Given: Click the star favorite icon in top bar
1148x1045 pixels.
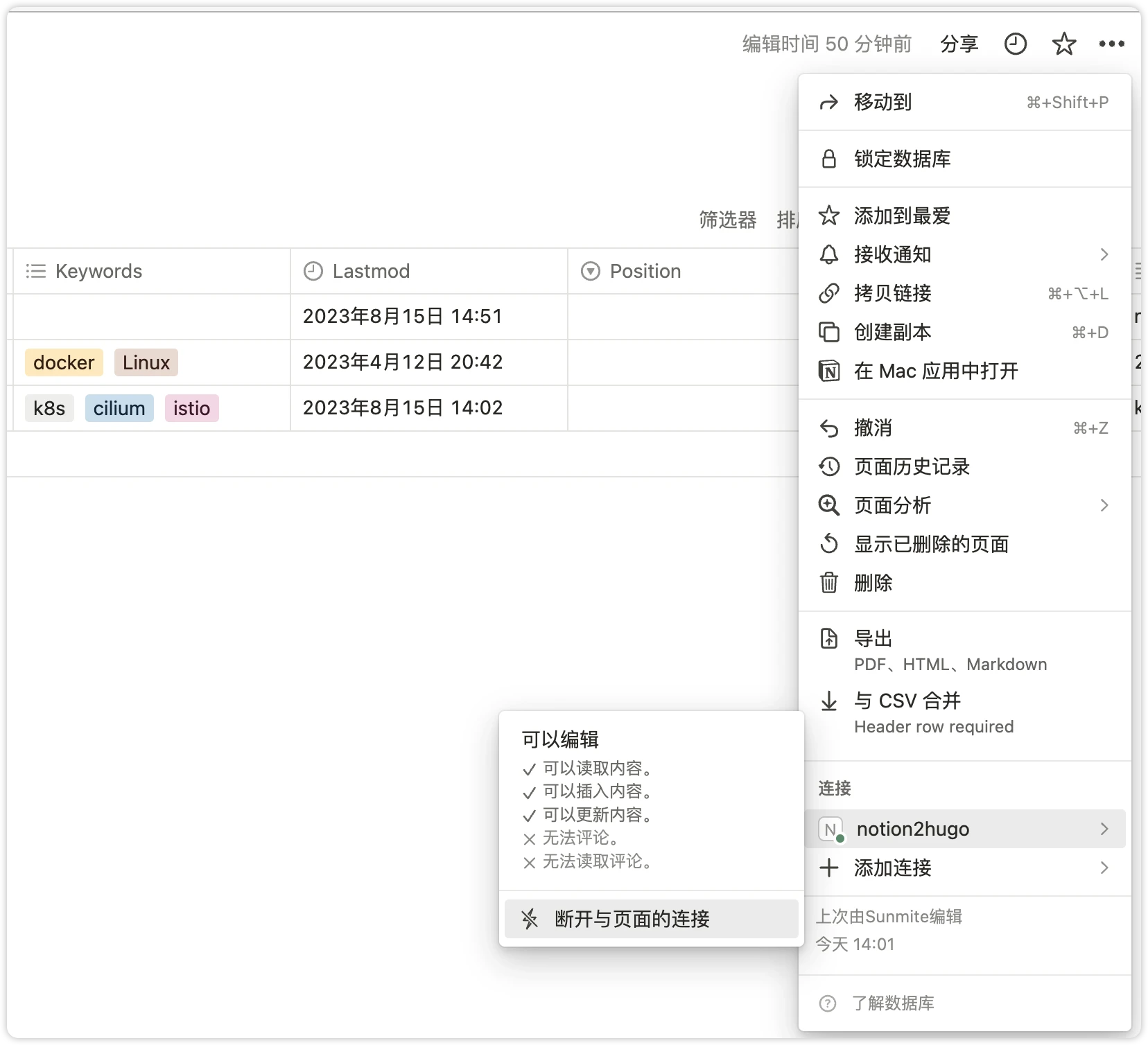Looking at the screenshot, I should point(1063,44).
